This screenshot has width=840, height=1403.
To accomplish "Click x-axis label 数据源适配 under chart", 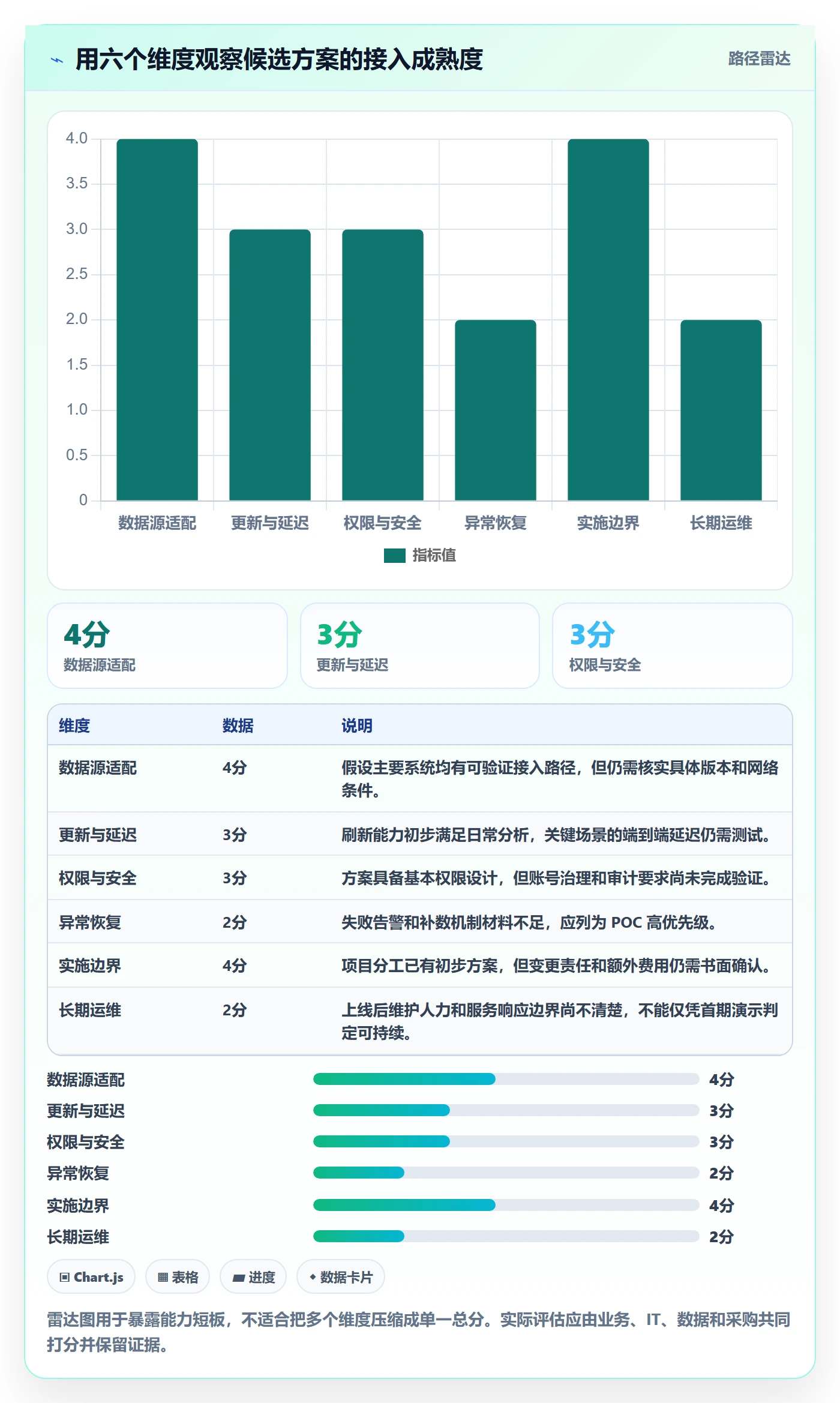I will [157, 523].
